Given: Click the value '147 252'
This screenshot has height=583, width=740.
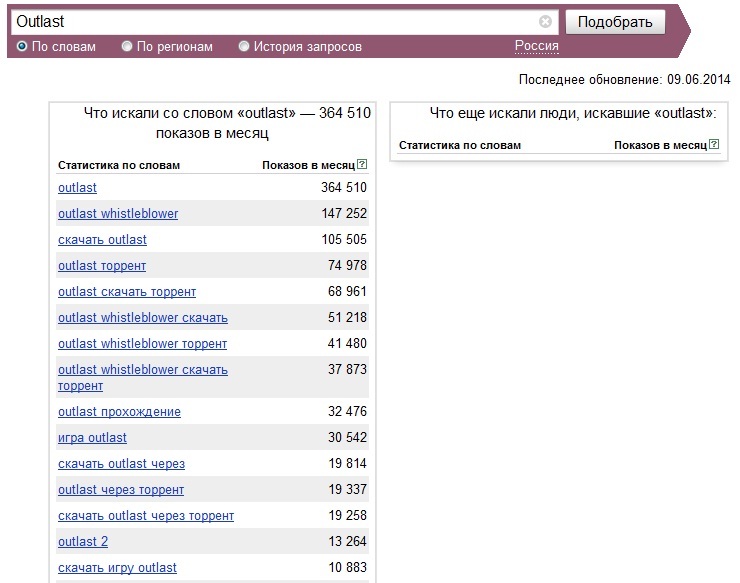Looking at the screenshot, I should (344, 213).
